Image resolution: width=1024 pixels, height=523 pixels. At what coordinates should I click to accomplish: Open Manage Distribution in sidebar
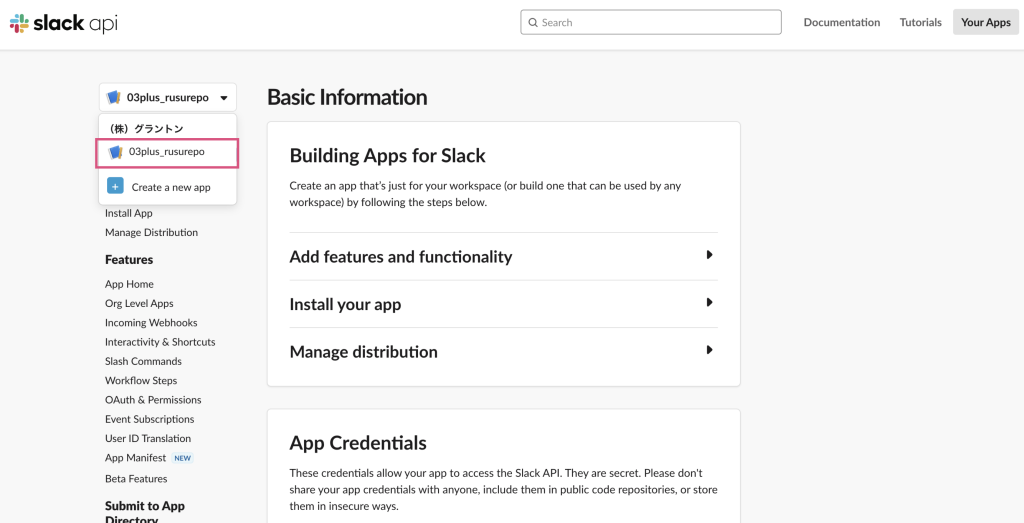[x=151, y=232]
